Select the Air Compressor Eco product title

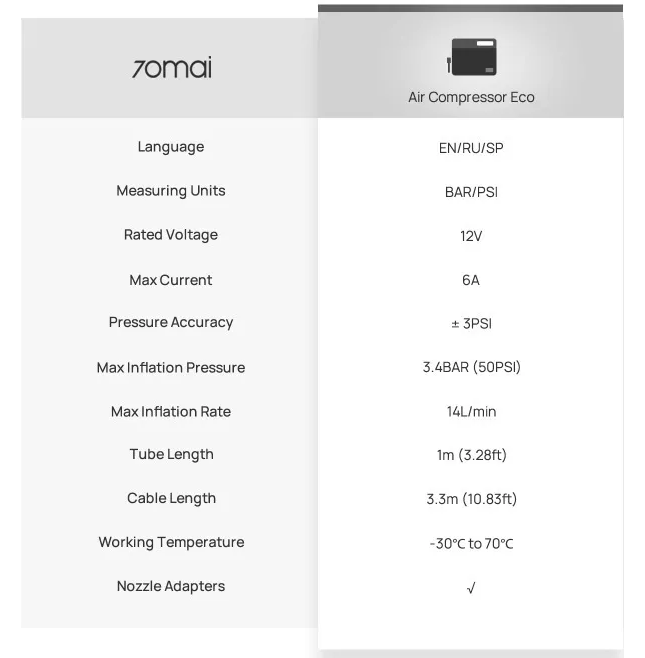[471, 97]
